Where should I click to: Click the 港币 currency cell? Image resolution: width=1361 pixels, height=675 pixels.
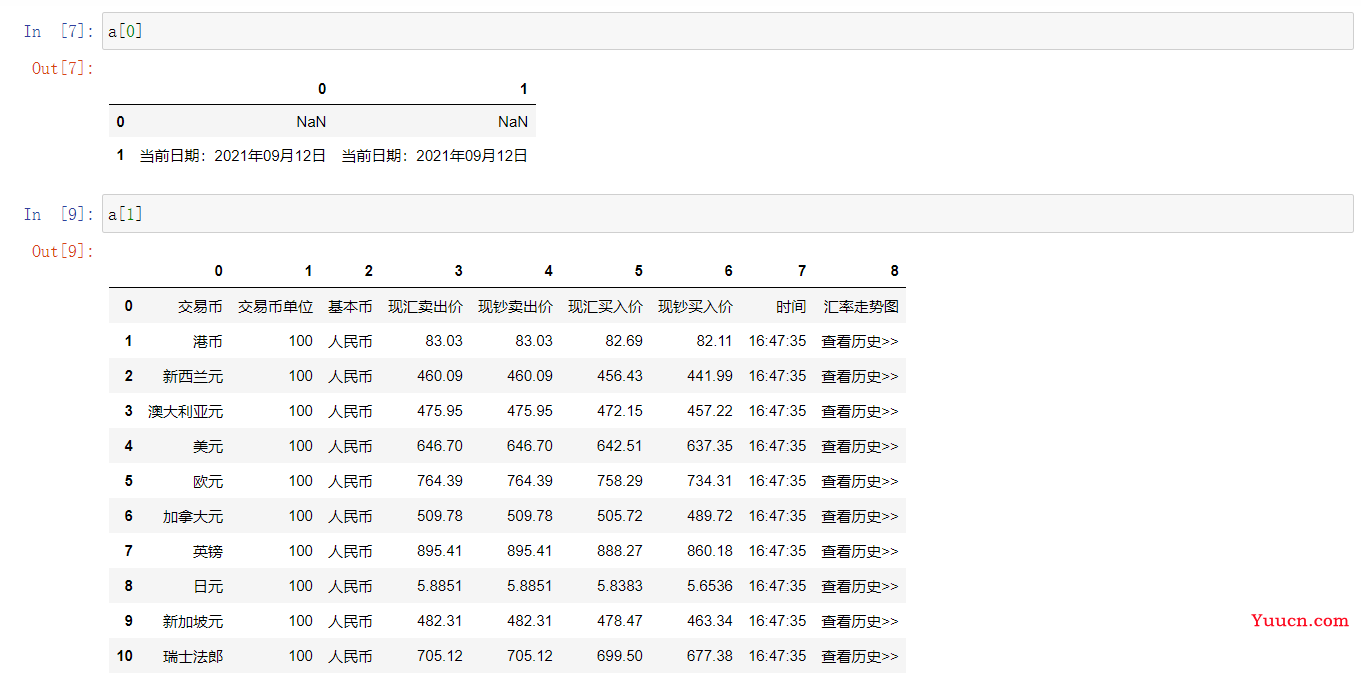point(208,341)
